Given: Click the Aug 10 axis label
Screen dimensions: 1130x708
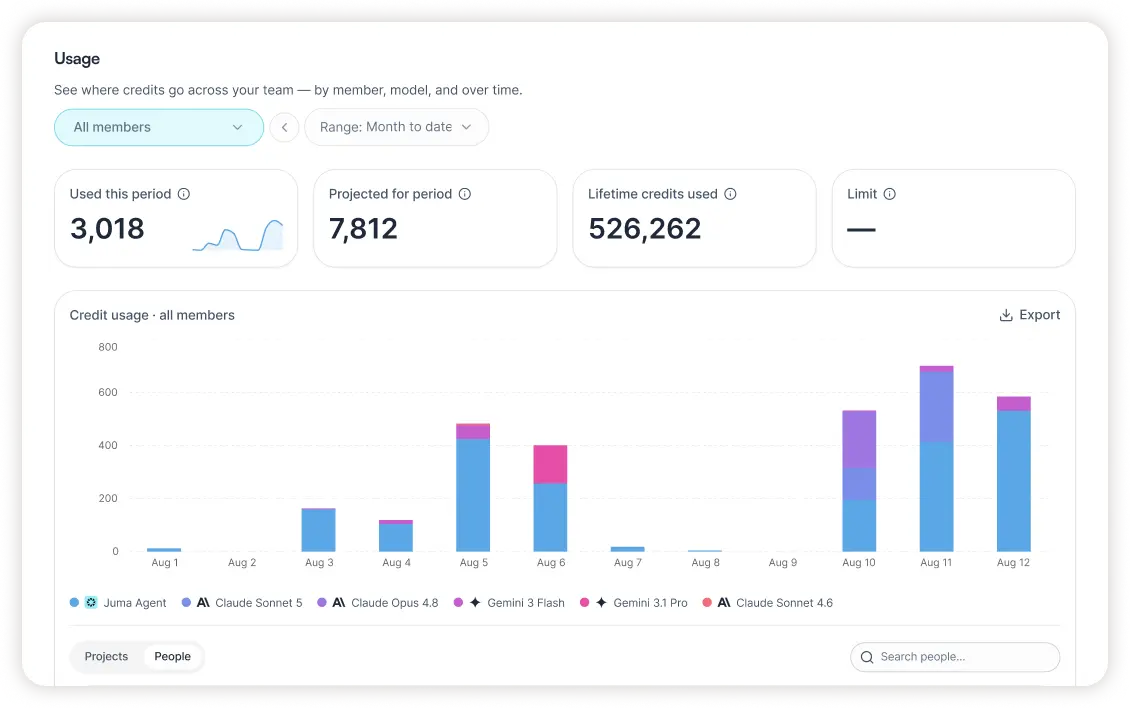Looking at the screenshot, I should coord(859,562).
